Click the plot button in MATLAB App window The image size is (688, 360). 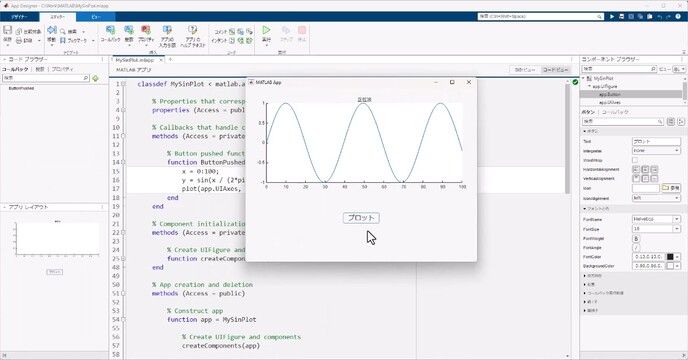click(361, 218)
